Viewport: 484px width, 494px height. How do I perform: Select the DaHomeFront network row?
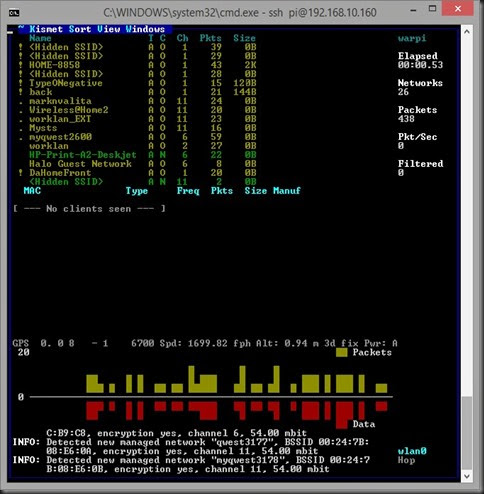click(138, 173)
